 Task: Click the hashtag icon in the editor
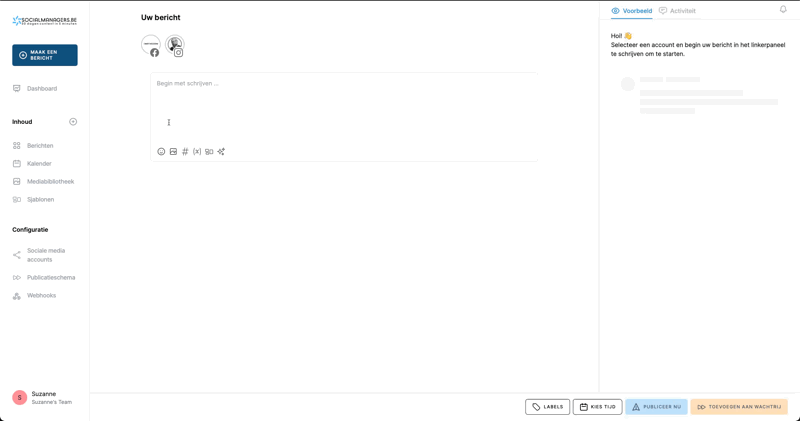(x=185, y=152)
